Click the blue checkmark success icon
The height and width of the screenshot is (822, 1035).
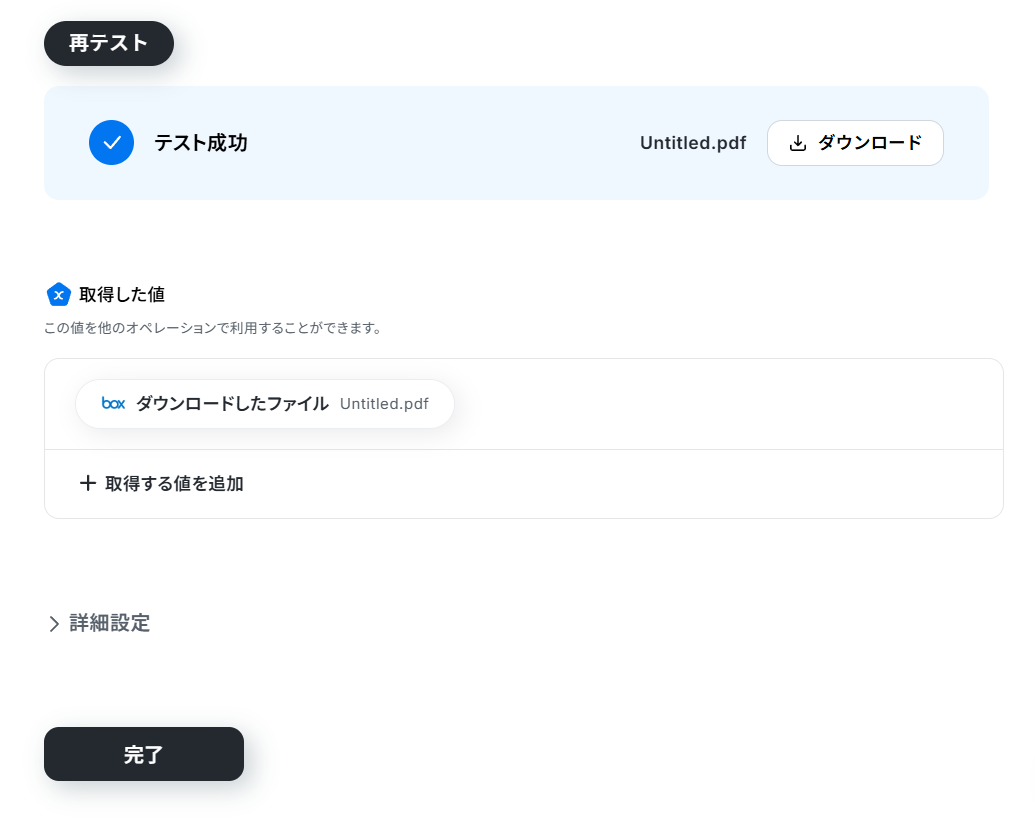[x=112, y=143]
